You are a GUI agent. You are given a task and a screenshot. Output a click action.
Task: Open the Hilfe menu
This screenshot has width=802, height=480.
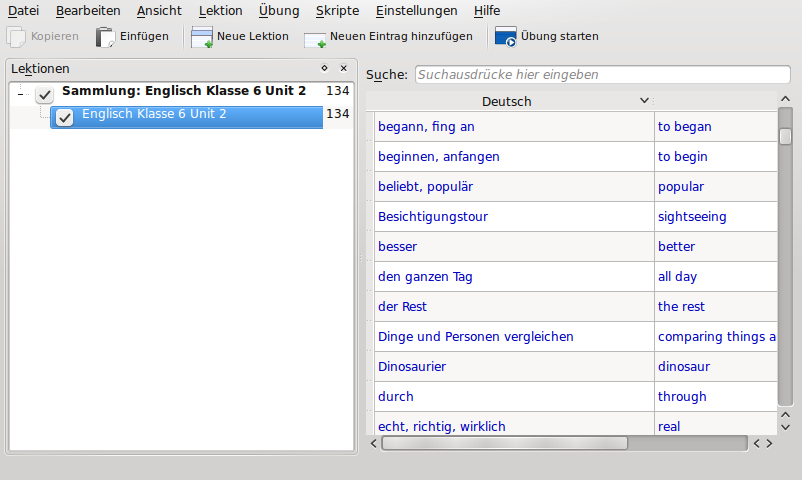[487, 11]
